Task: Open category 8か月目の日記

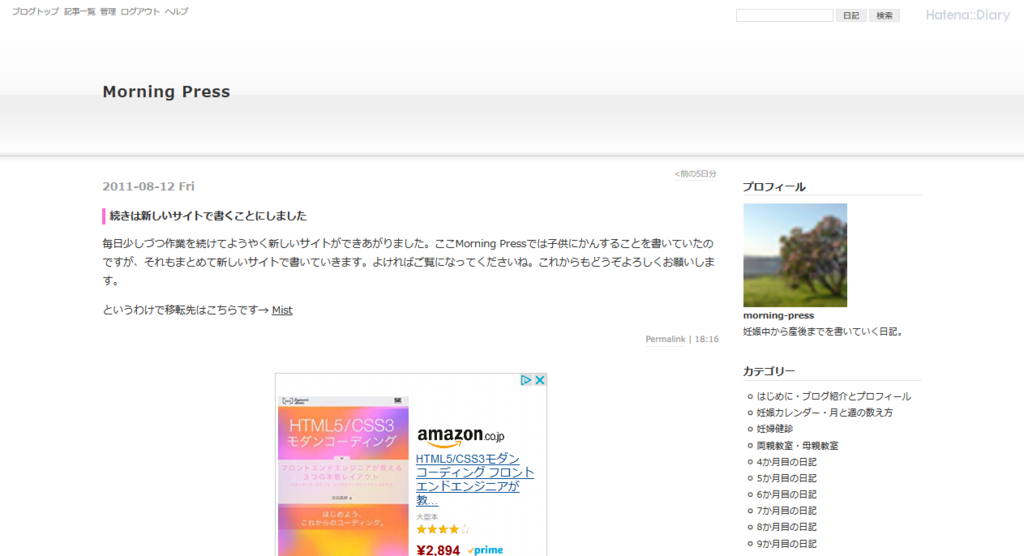Action: [786, 527]
